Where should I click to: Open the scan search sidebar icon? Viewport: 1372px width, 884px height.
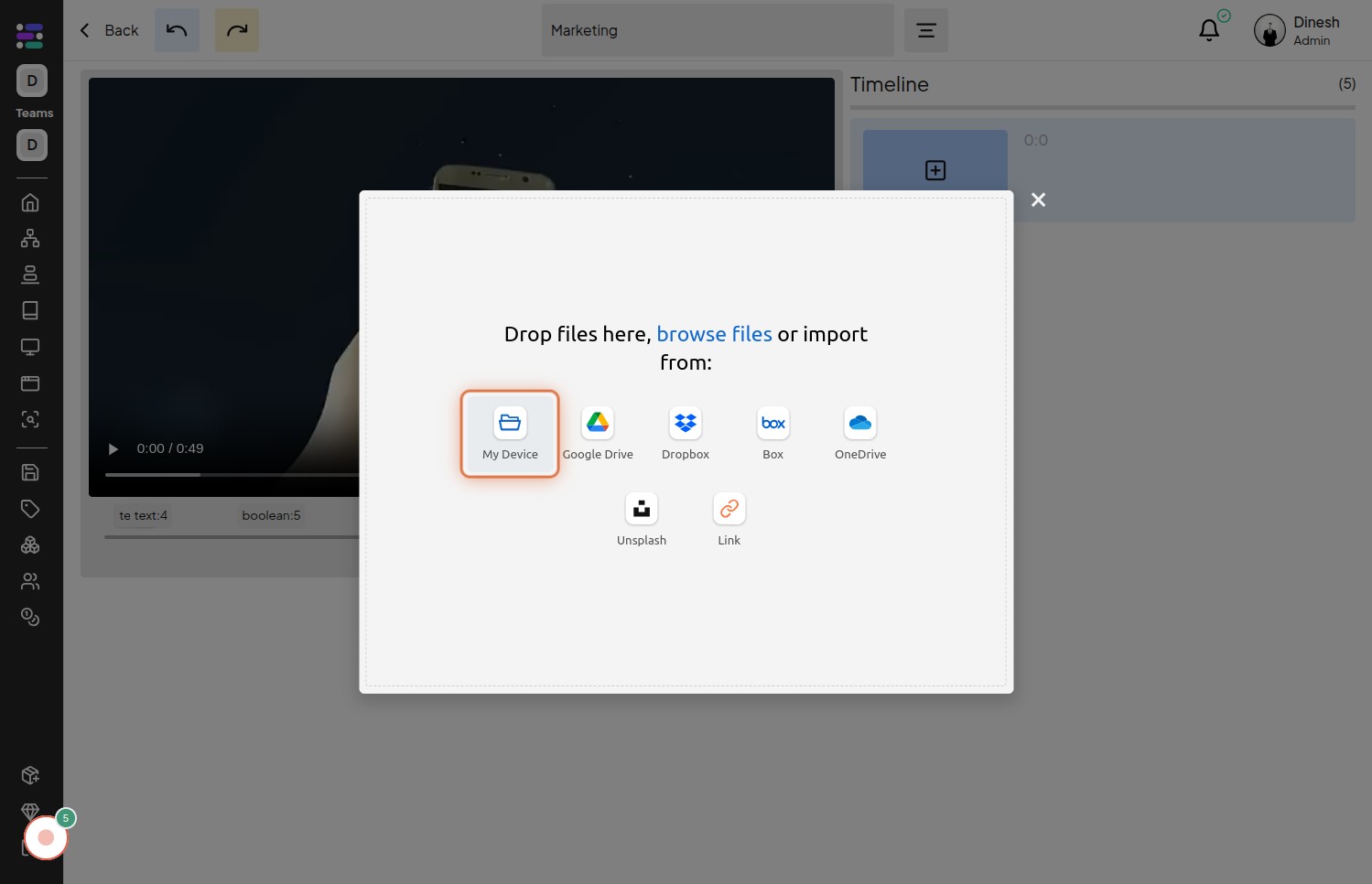tap(30, 419)
